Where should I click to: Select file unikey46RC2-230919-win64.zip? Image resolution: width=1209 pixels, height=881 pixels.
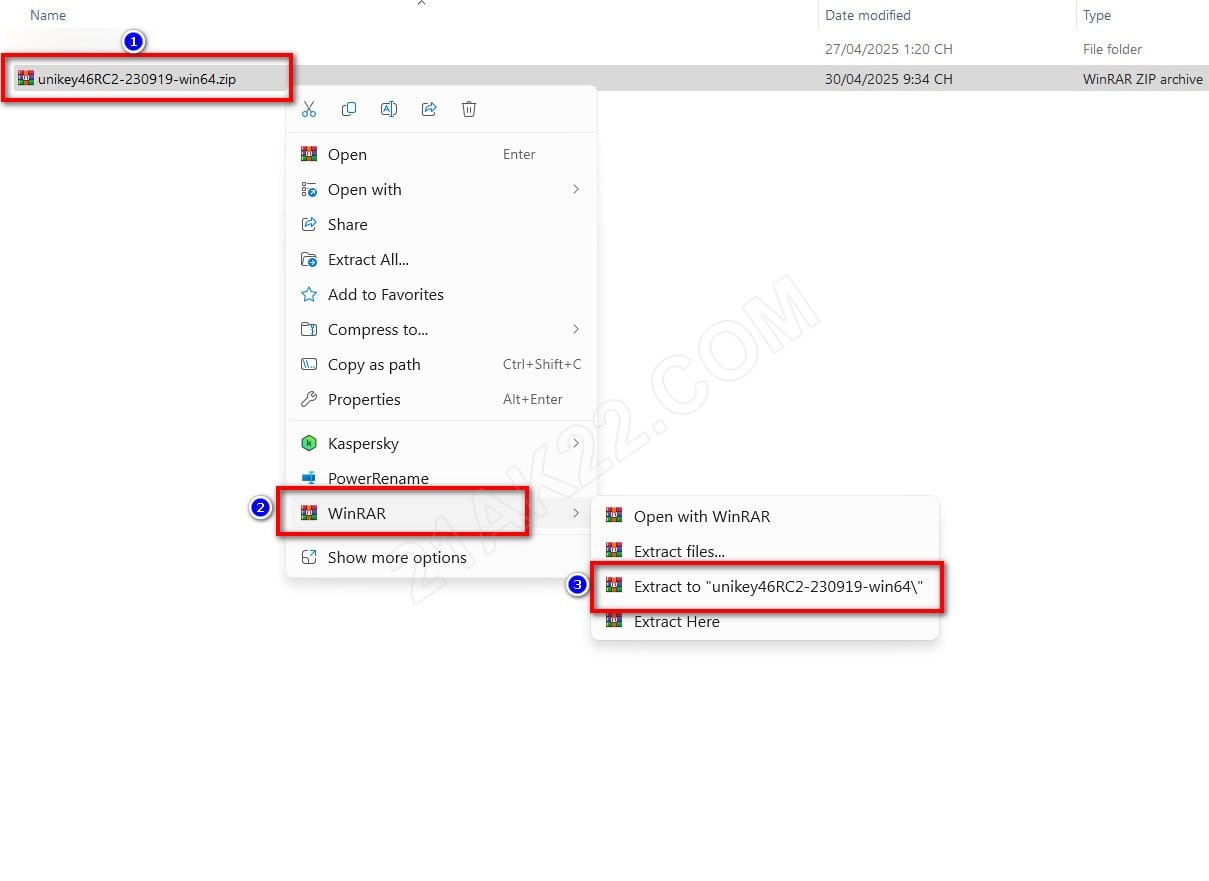137,78
